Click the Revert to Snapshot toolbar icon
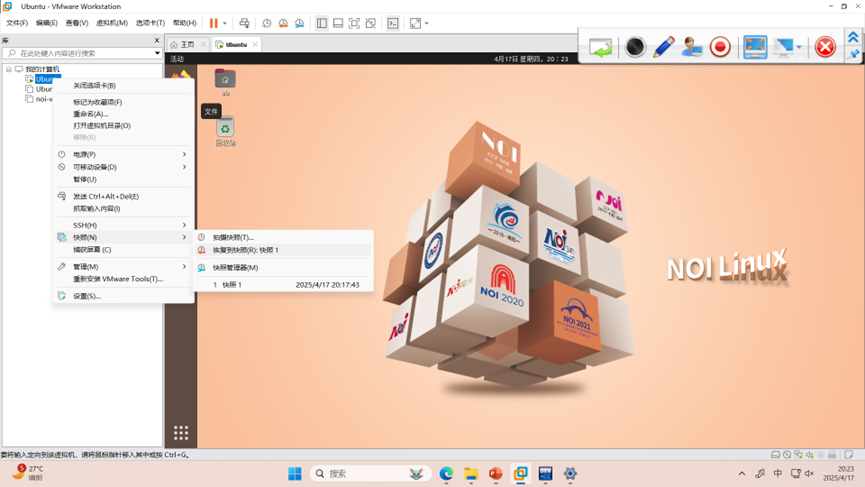Viewport: 865px width, 487px height. tap(283, 23)
